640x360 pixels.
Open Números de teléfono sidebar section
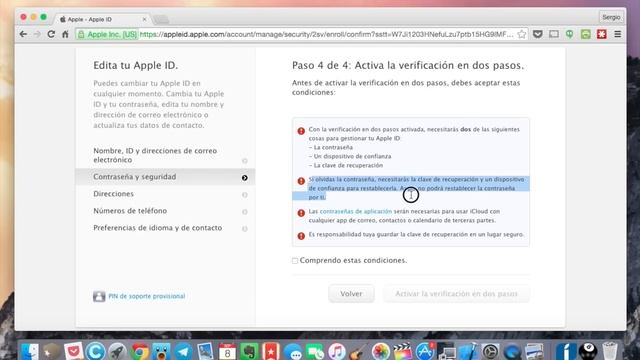[x=130, y=211]
